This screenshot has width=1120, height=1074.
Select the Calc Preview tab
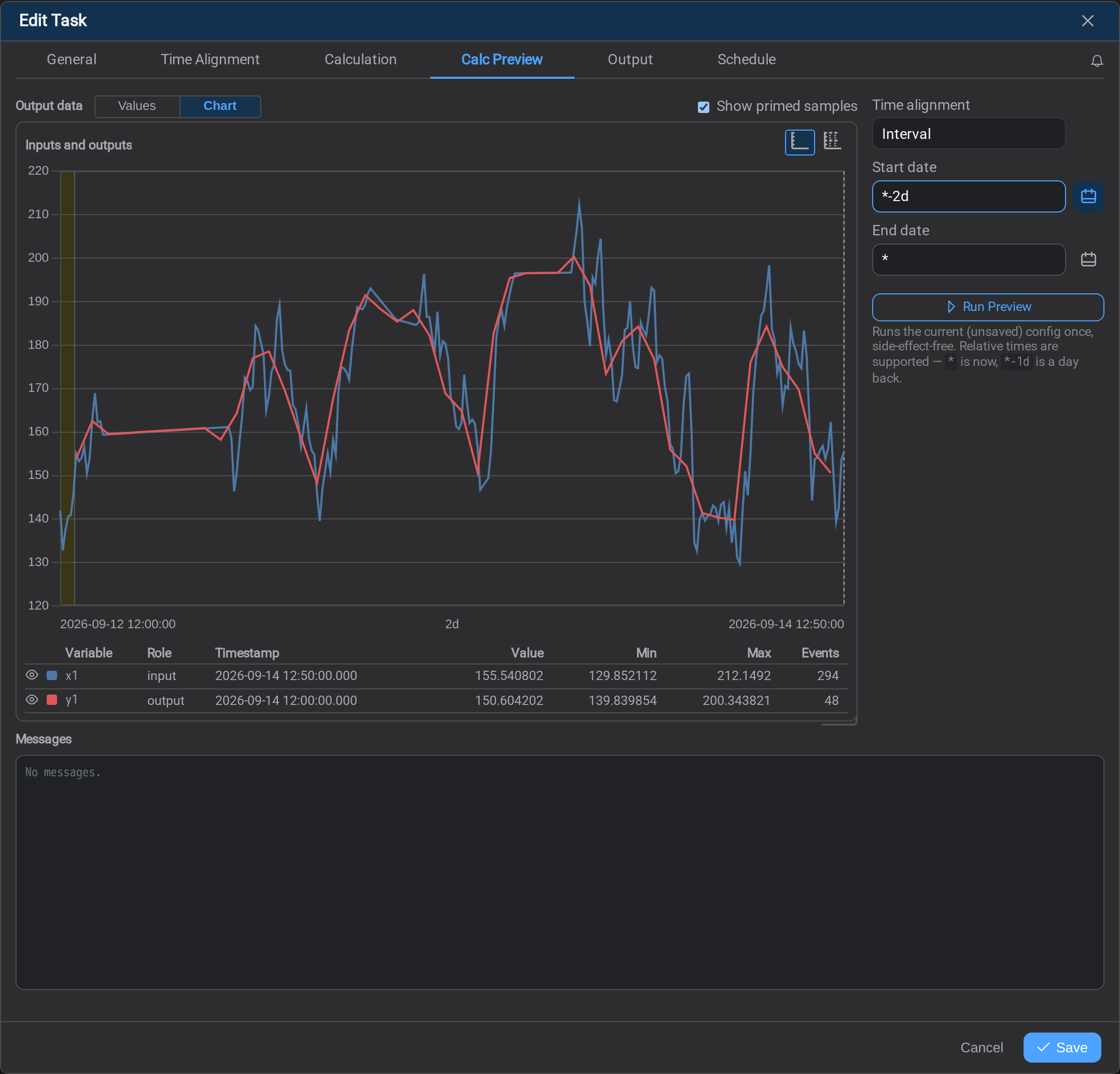[502, 60]
